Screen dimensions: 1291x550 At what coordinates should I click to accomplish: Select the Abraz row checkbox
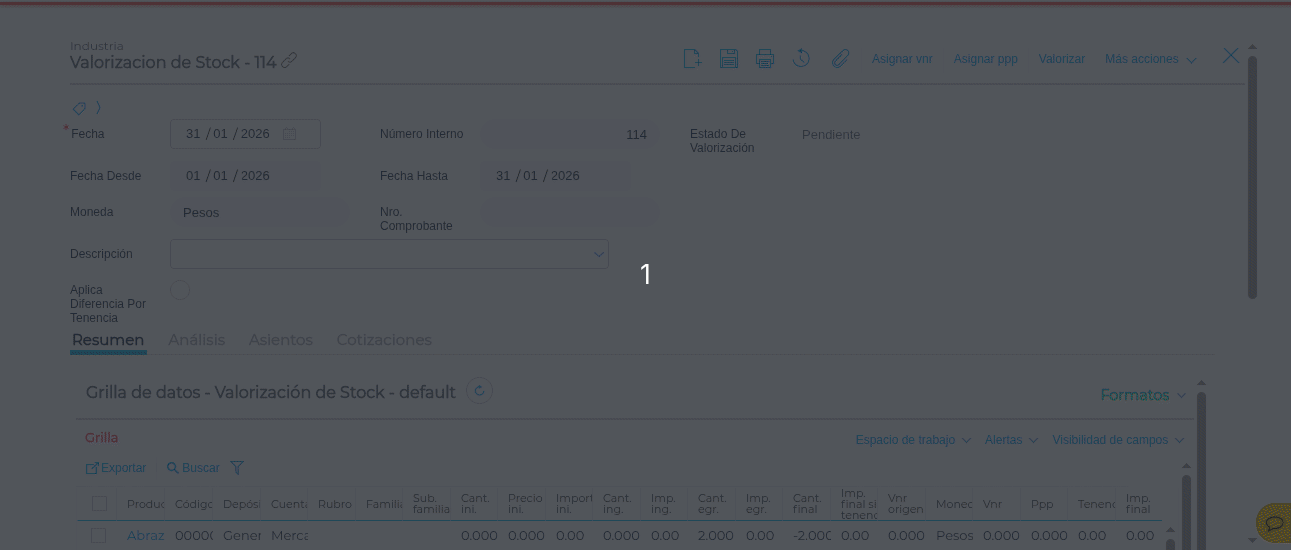[x=99, y=536]
